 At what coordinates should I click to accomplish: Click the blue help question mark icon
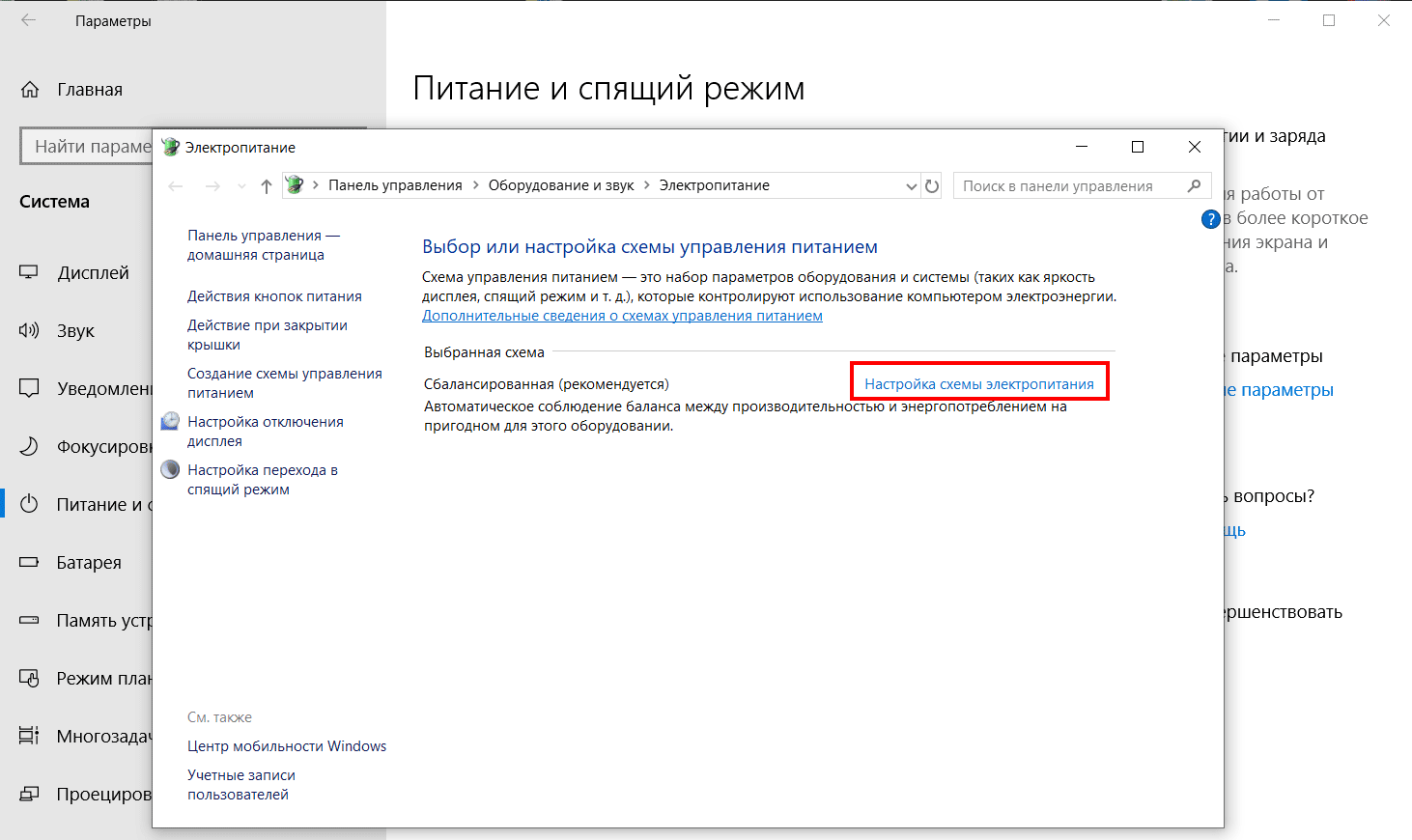(1210, 219)
